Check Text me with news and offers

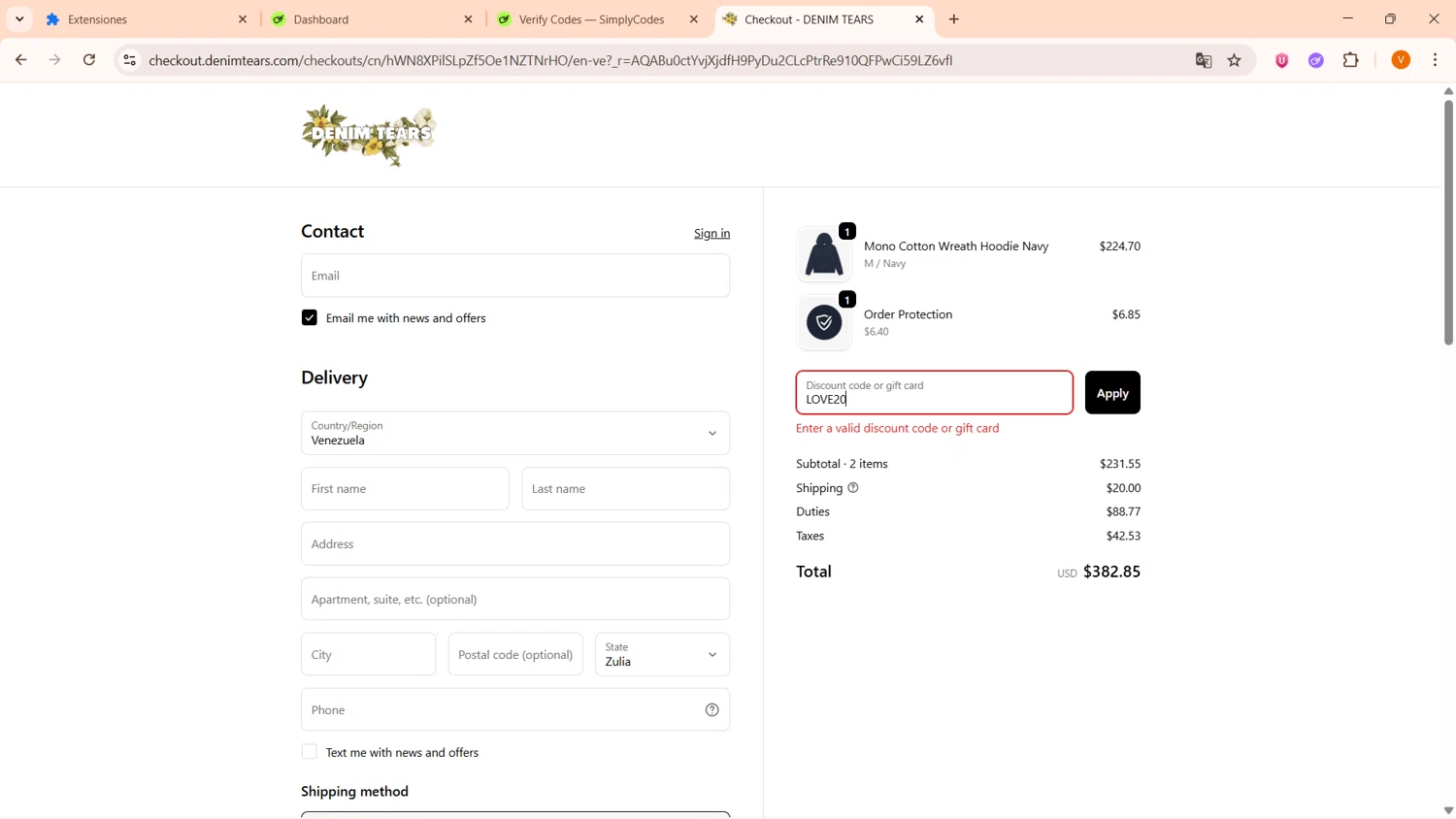pos(309,752)
